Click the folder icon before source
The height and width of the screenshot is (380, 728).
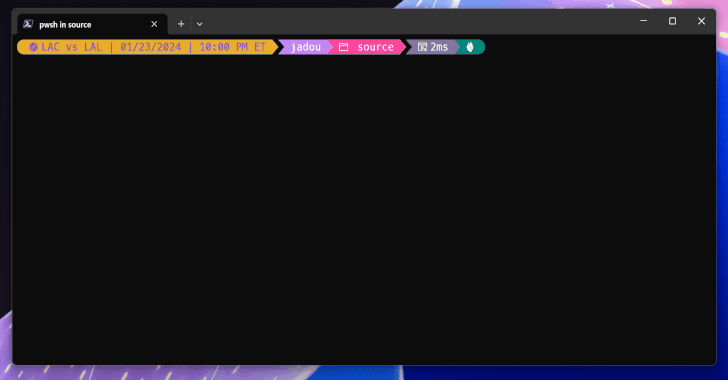[343, 47]
